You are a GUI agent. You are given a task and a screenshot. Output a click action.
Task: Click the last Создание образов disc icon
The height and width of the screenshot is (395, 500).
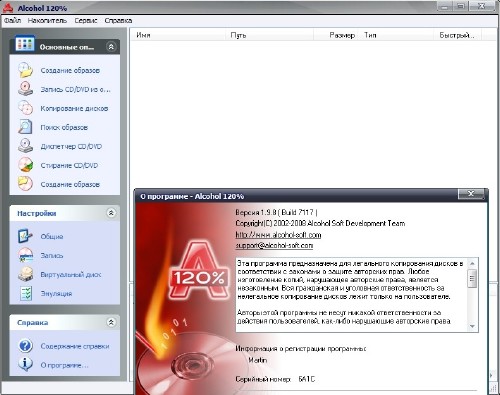point(25,184)
